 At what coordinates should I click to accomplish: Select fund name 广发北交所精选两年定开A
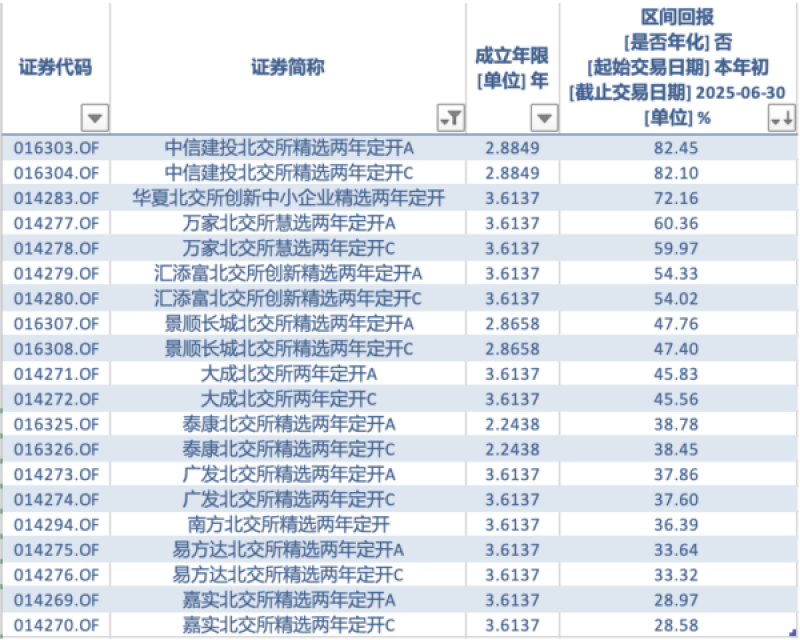click(x=289, y=474)
